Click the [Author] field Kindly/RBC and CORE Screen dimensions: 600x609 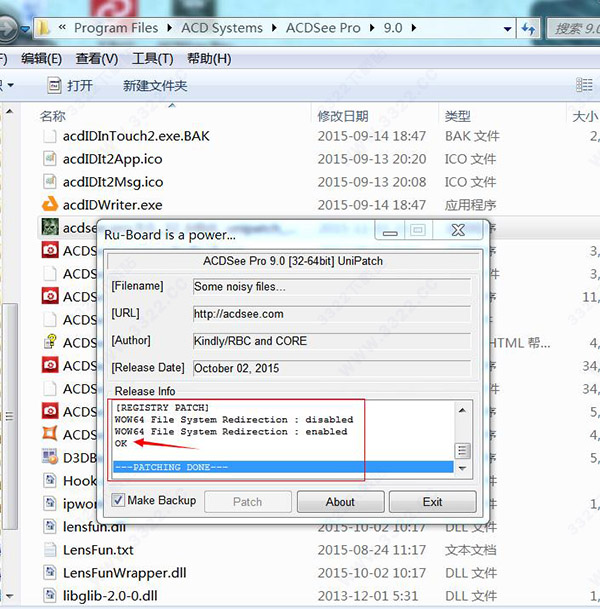[x=332, y=341]
